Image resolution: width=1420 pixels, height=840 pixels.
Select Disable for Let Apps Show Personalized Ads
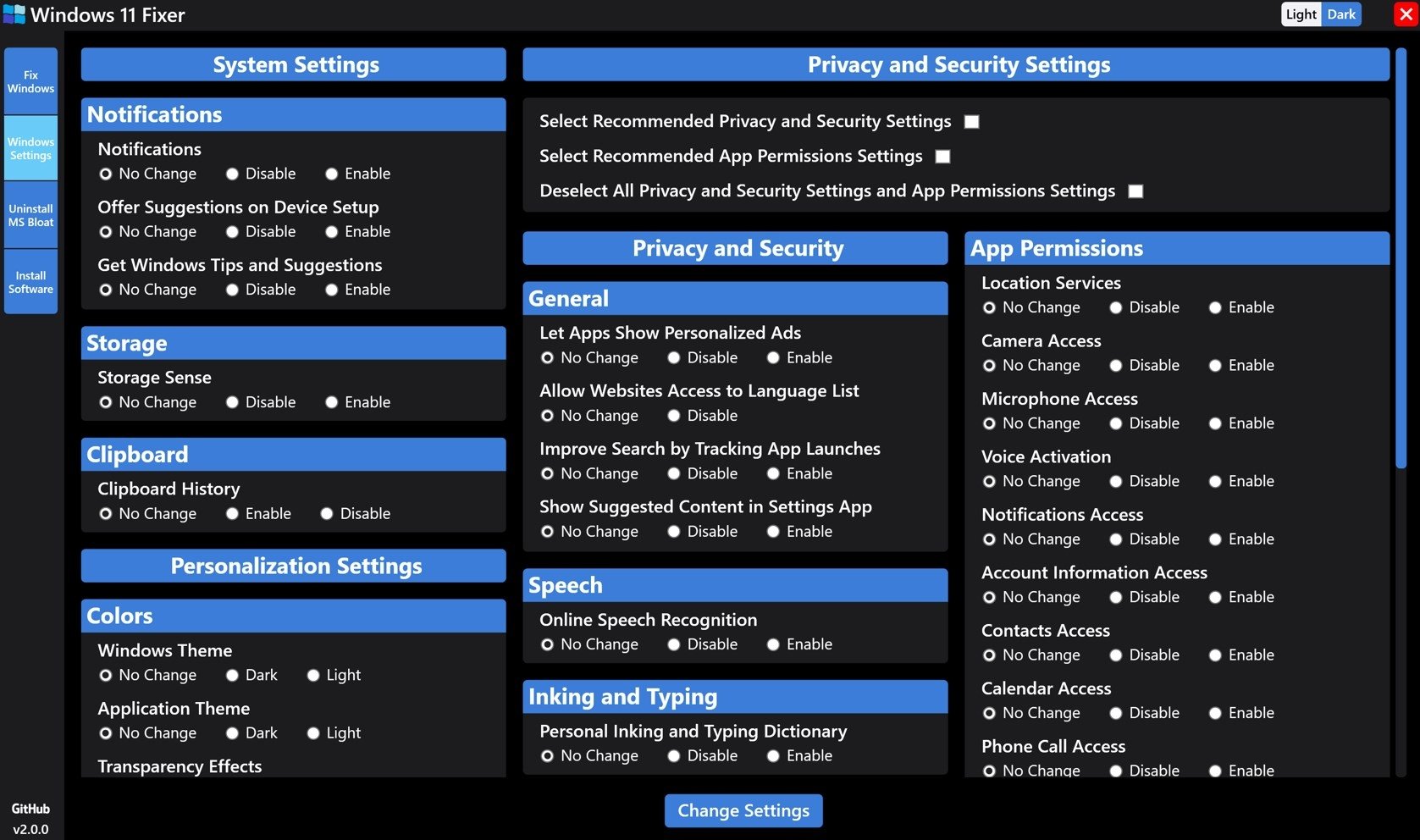pos(674,358)
